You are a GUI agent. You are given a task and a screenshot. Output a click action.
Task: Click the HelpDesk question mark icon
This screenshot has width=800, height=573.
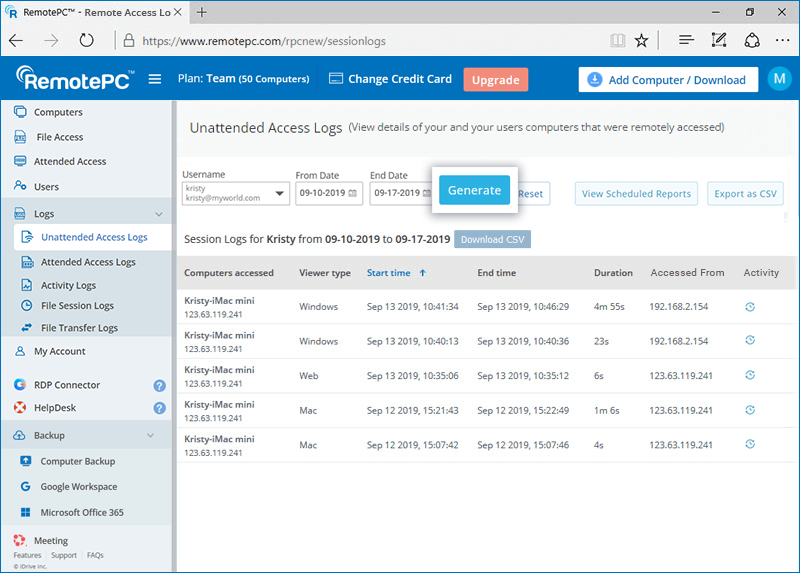[159, 408]
